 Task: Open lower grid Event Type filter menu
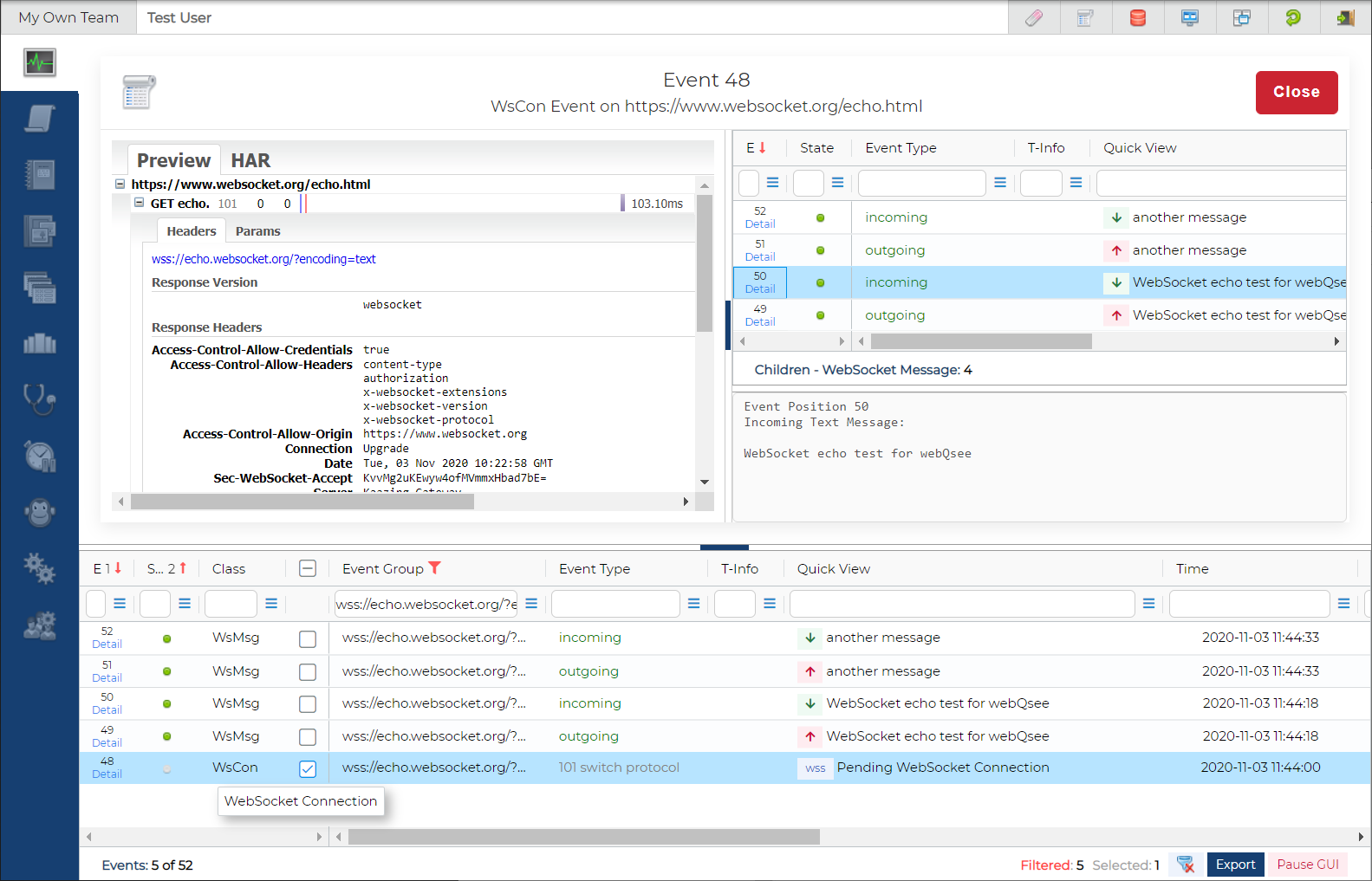(693, 603)
